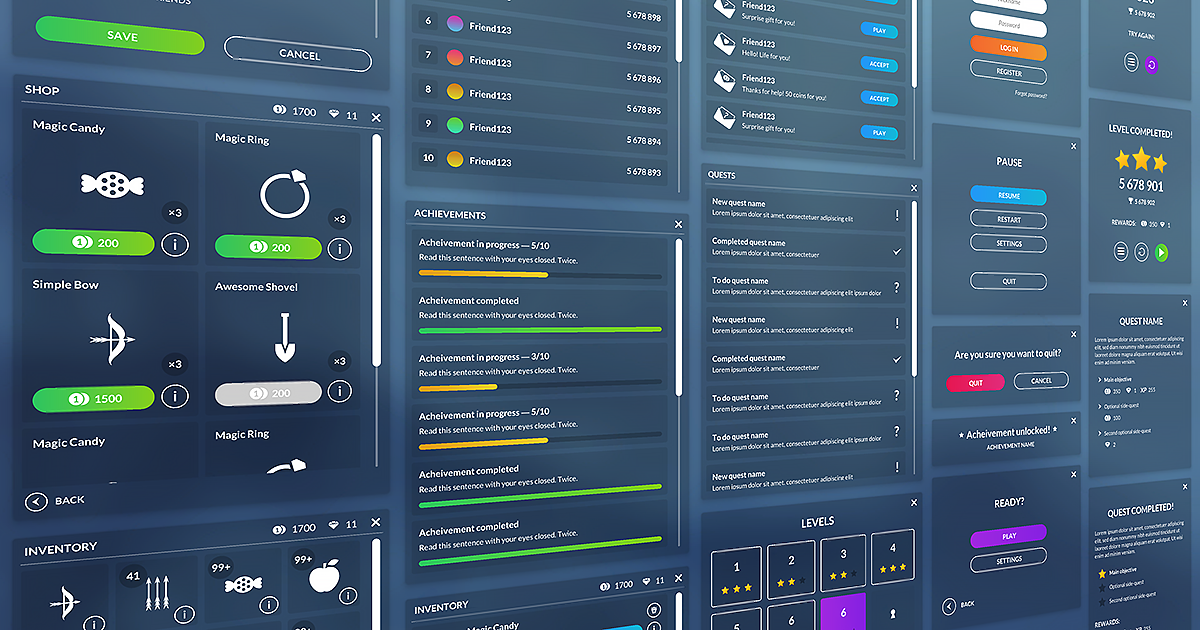This screenshot has height=630, width=1200.
Task: Click the gift envelope icon beside 'Surprise gift for you!'
Action: pyautogui.click(x=723, y=119)
